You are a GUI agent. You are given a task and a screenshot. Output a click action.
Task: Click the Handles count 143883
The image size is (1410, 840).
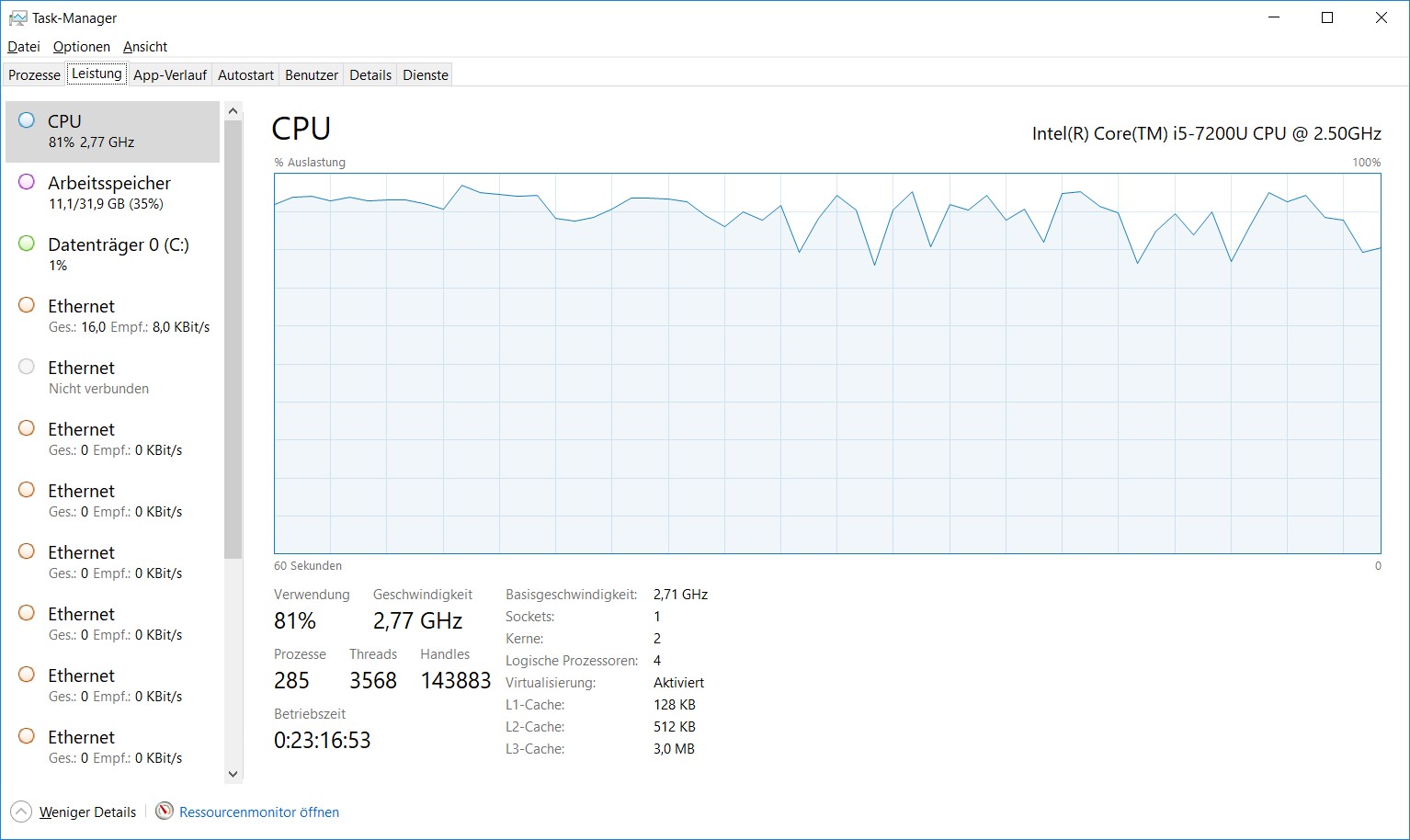[456, 681]
